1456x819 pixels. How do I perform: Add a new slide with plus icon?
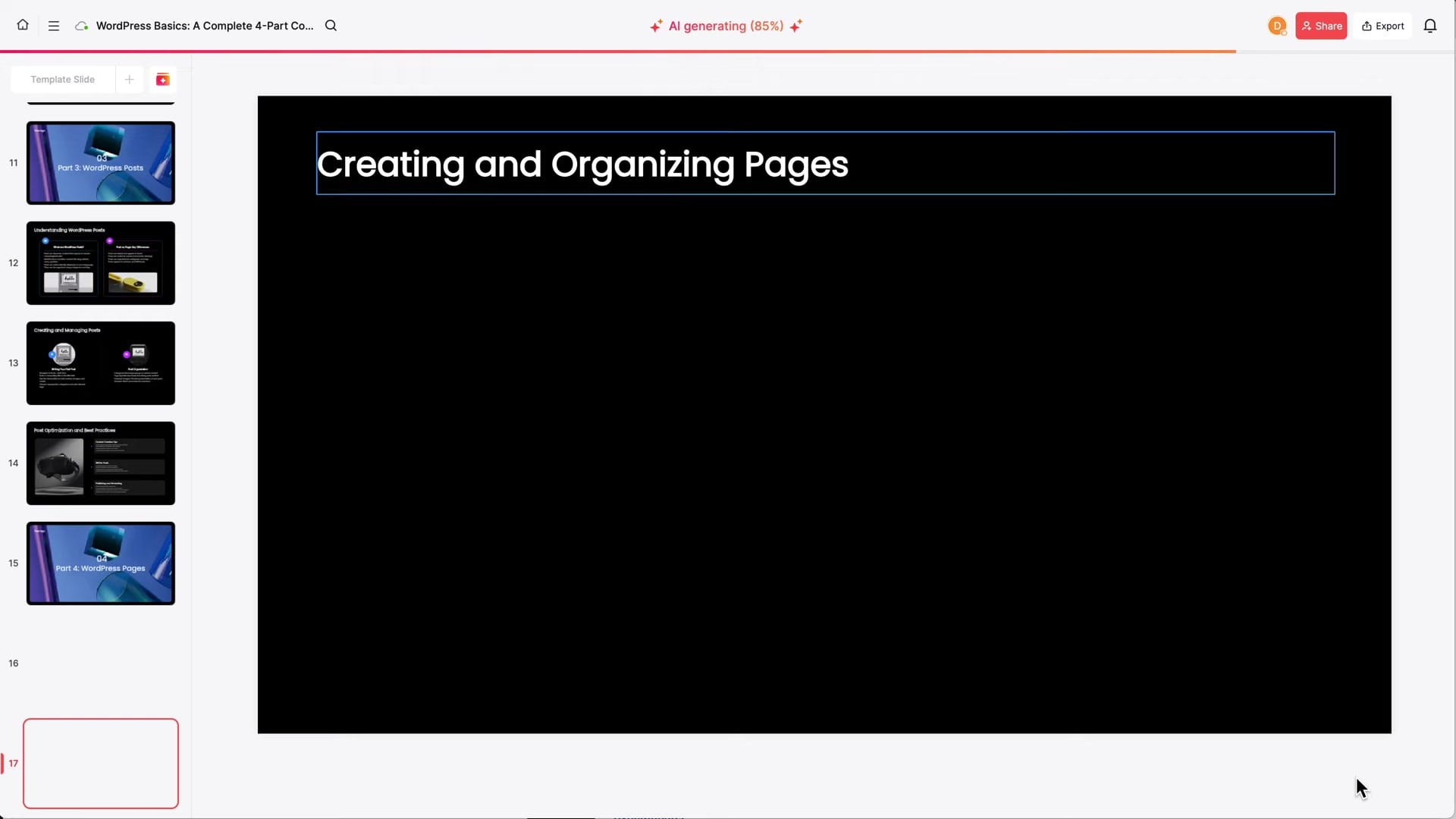(x=130, y=80)
